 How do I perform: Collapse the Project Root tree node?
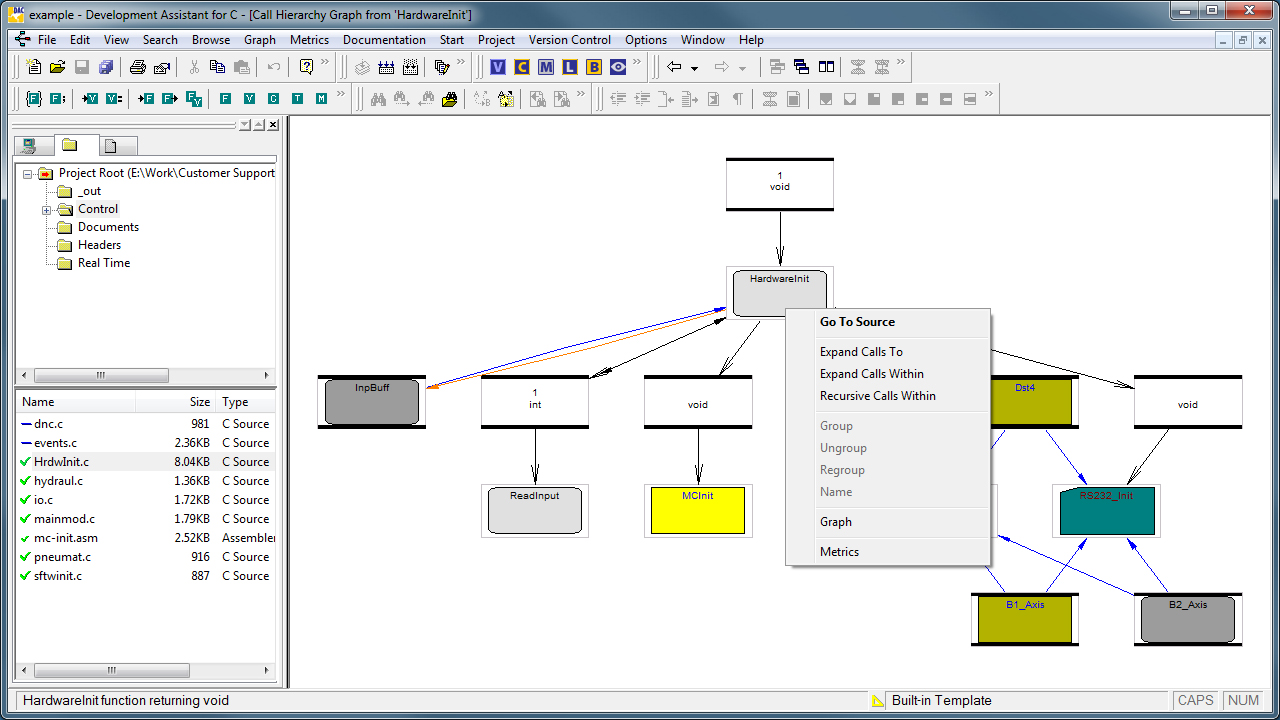28,174
